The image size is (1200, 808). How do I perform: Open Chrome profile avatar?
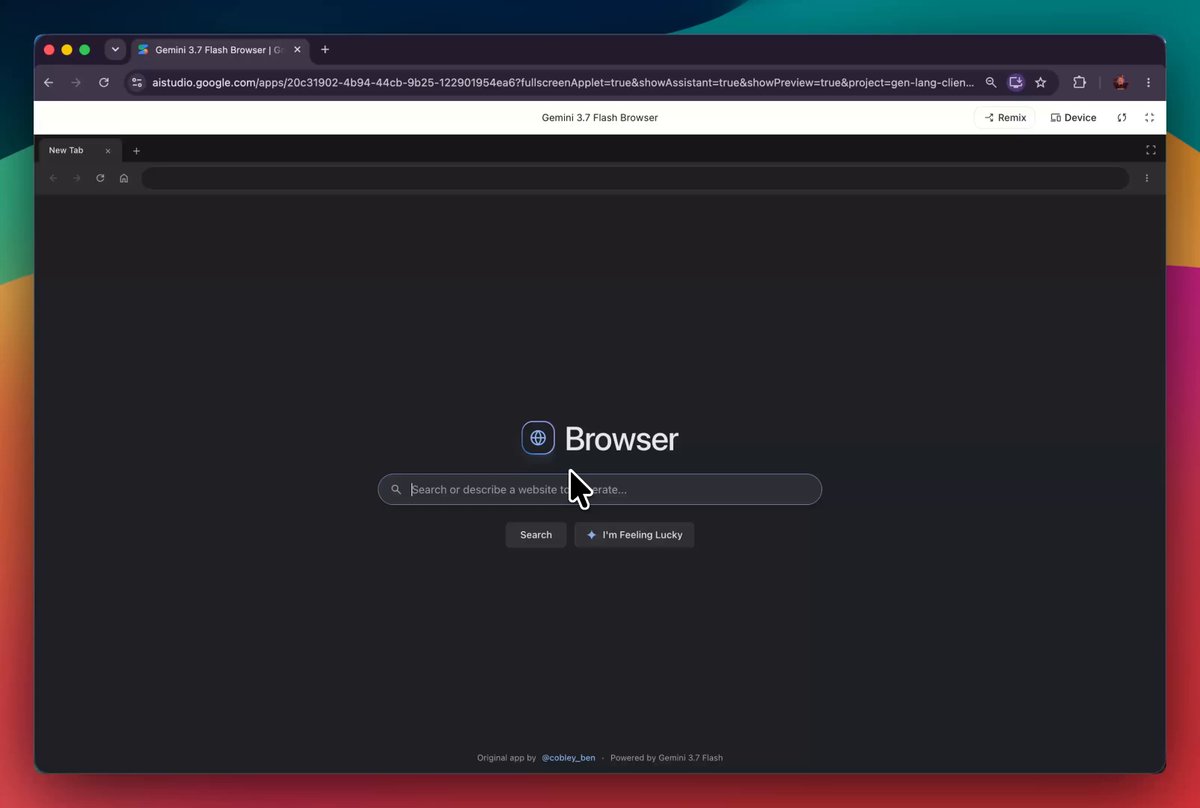pos(1121,83)
